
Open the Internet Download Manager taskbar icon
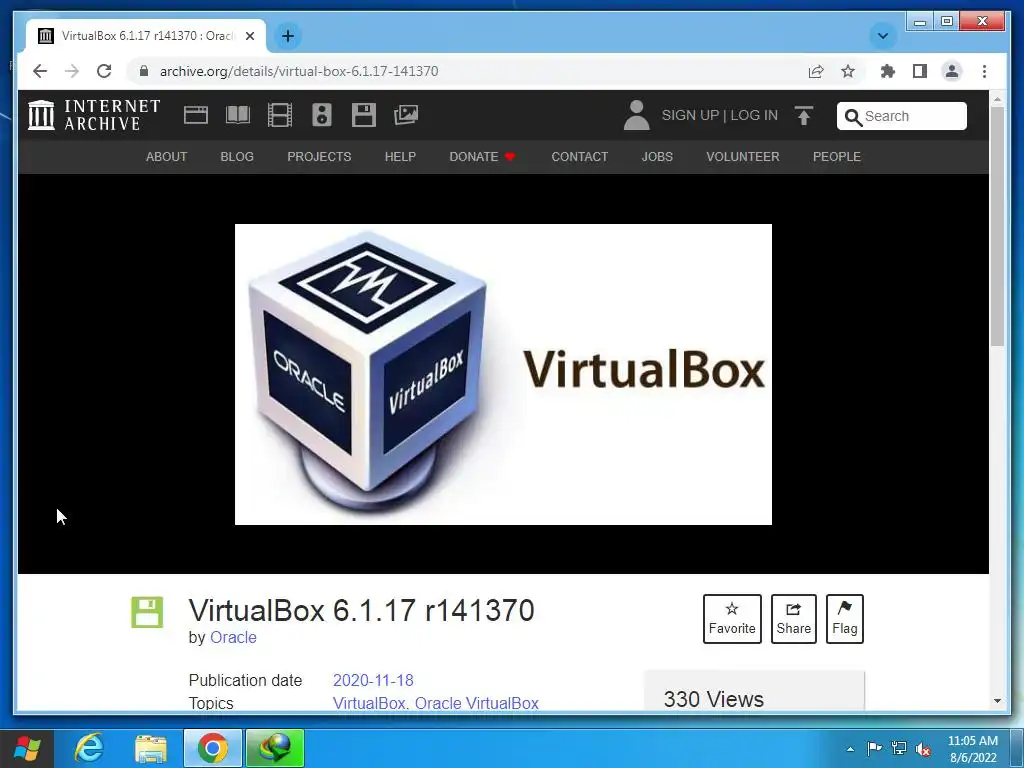click(x=274, y=748)
